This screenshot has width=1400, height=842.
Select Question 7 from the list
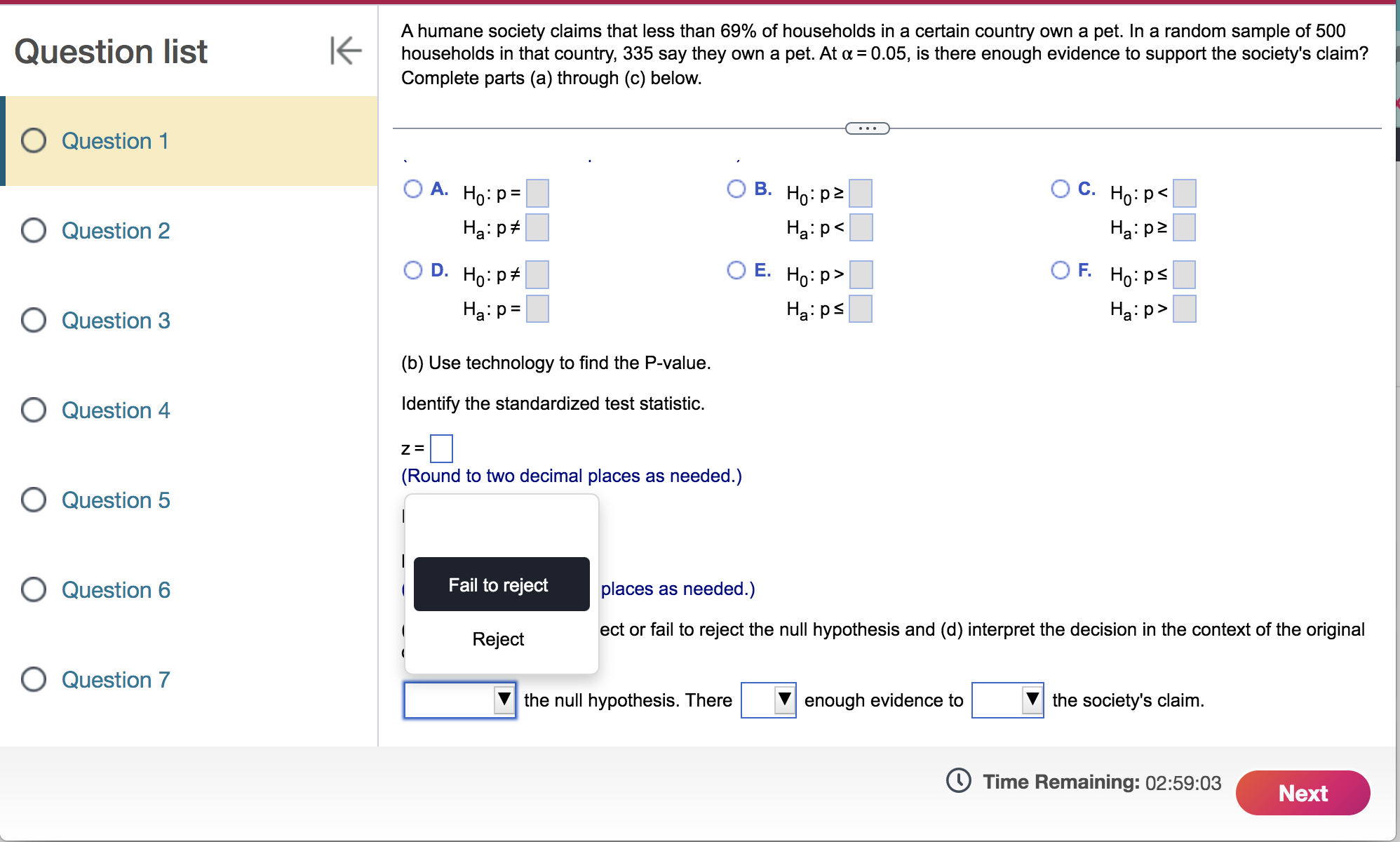115,679
